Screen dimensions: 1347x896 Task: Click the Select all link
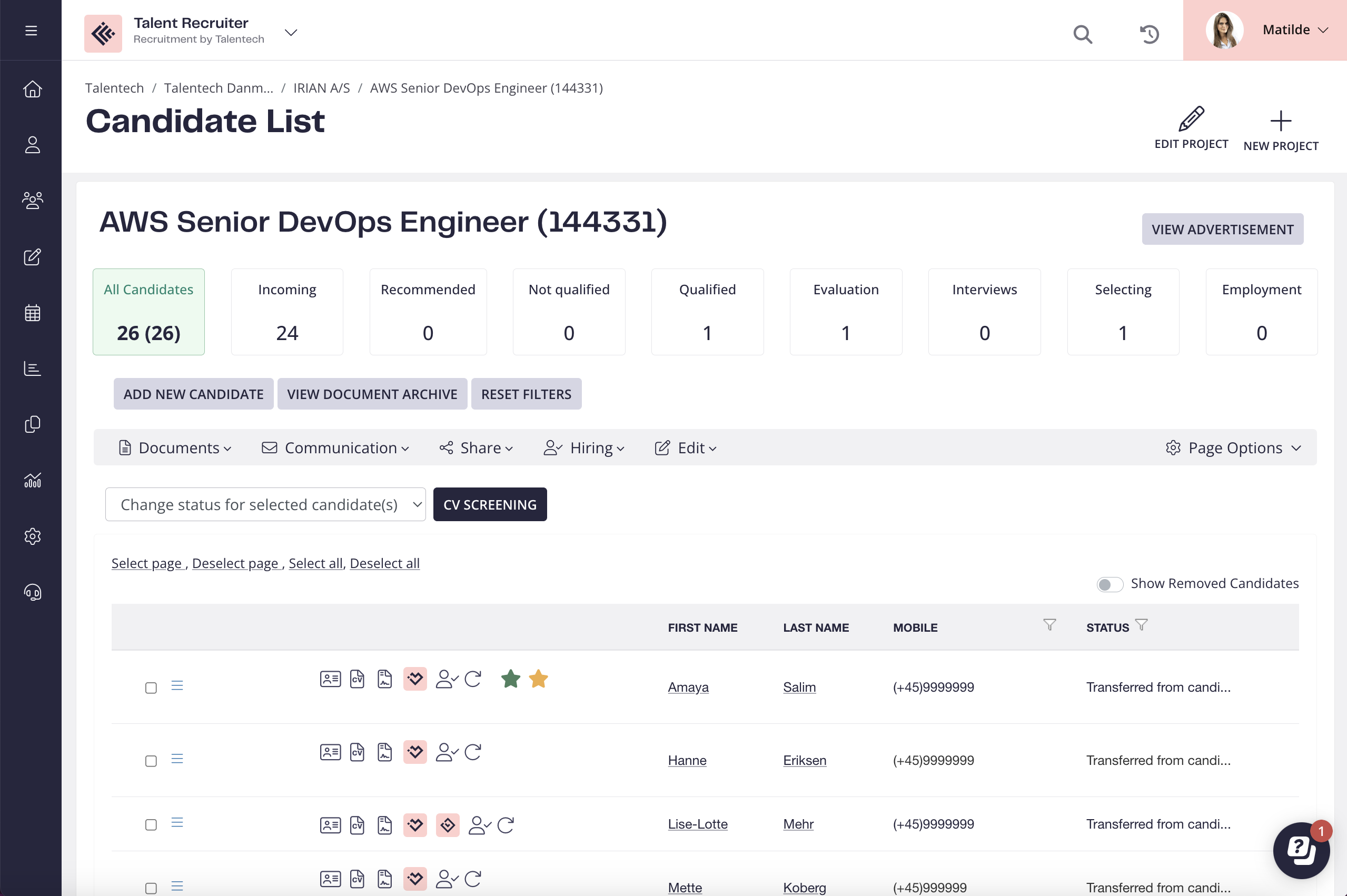tap(315, 563)
